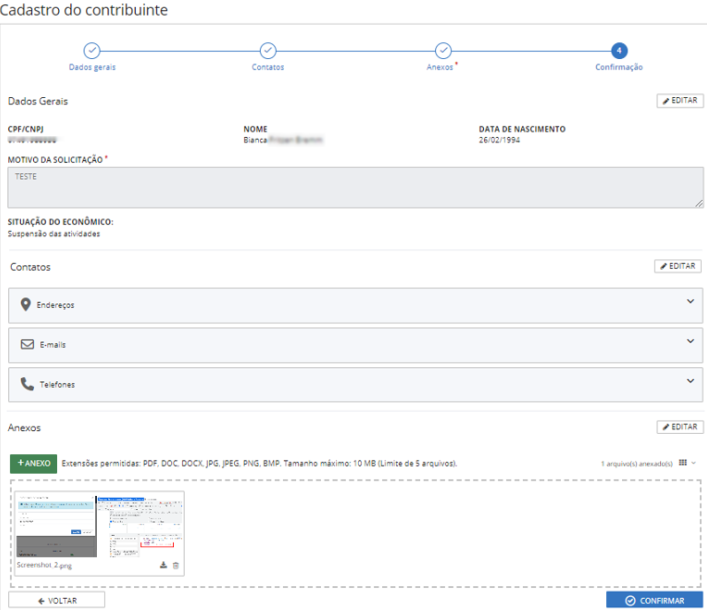Go to Contatos step circle
This screenshot has width=707, height=610.
click(x=268, y=51)
